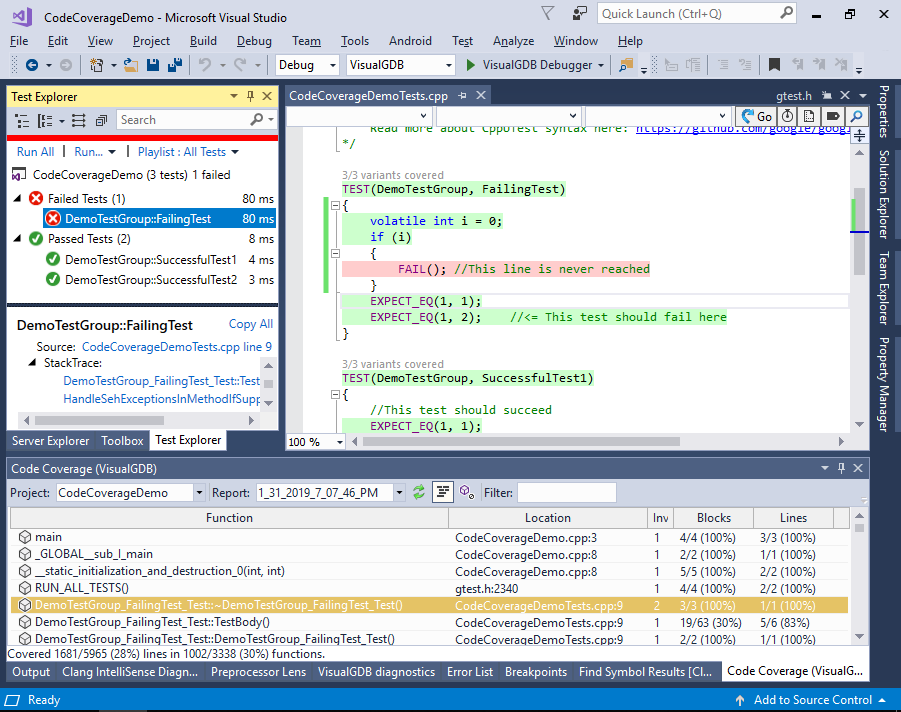This screenshot has height=712, width=901.
Task: Click Test Explorer collapse windows icon
Action: (101, 121)
